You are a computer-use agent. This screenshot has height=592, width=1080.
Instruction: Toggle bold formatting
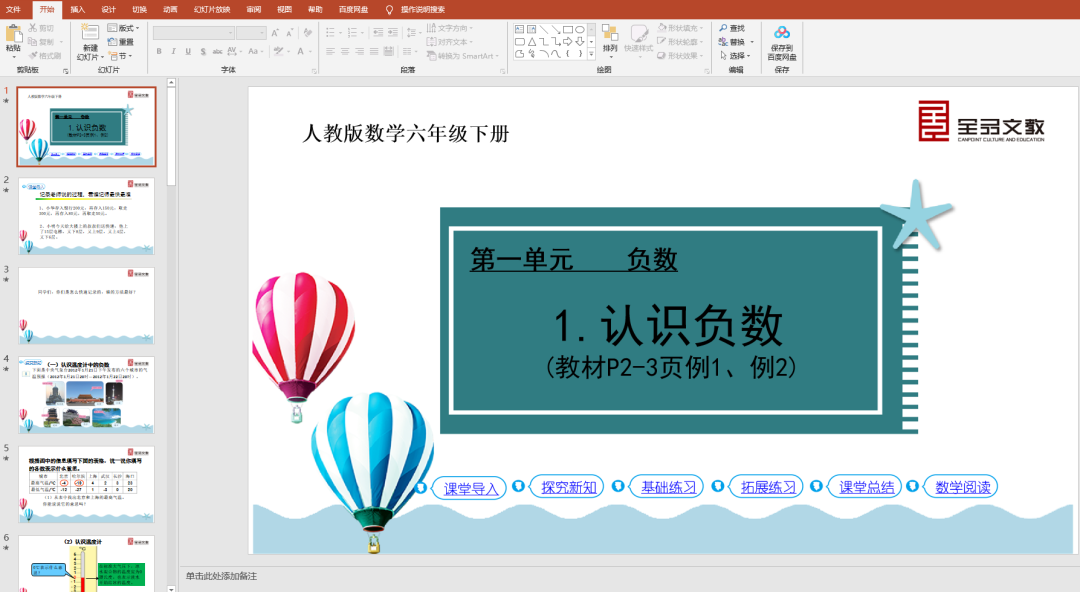(159, 51)
